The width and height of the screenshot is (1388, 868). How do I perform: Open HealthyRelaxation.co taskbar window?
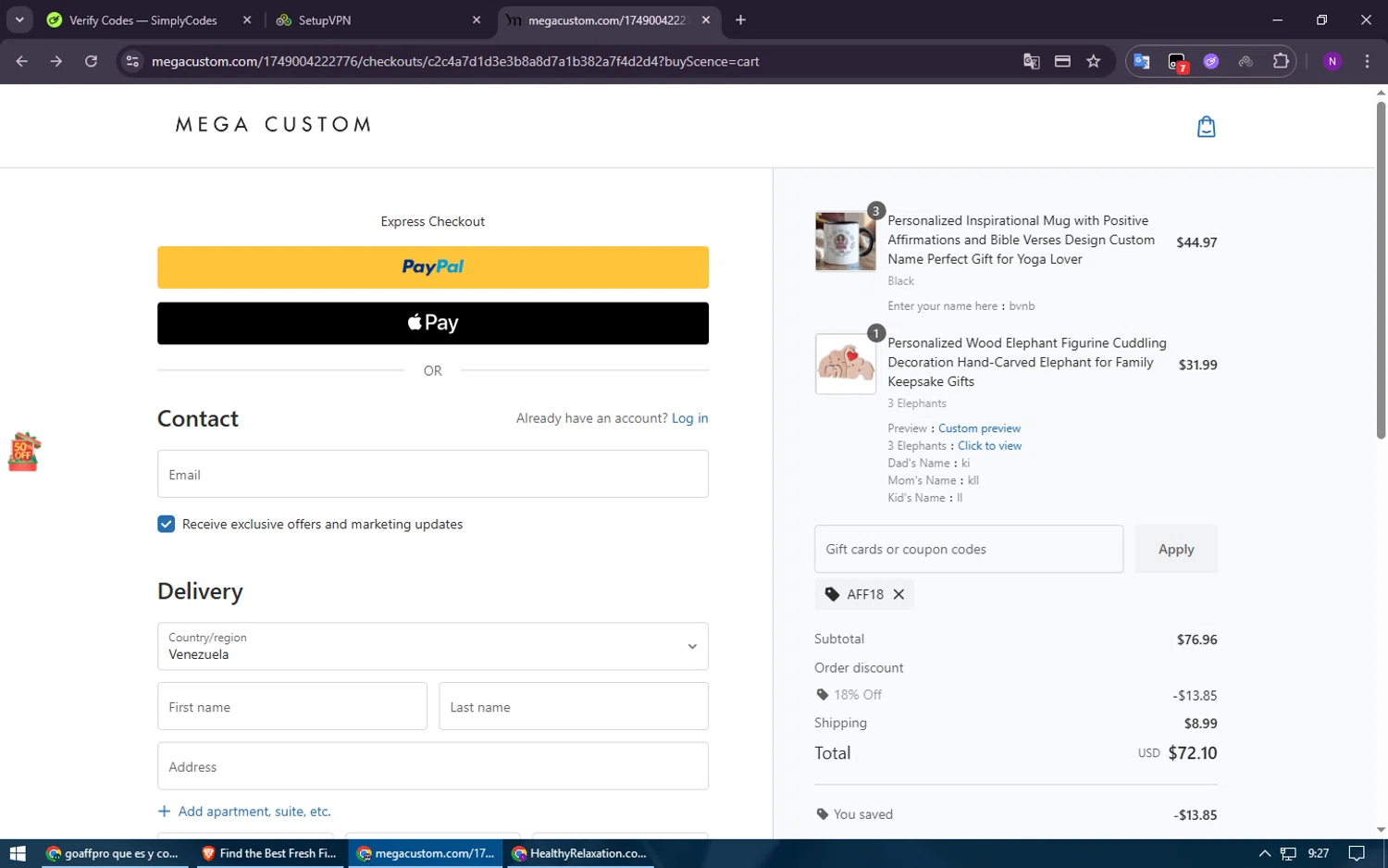click(x=579, y=853)
